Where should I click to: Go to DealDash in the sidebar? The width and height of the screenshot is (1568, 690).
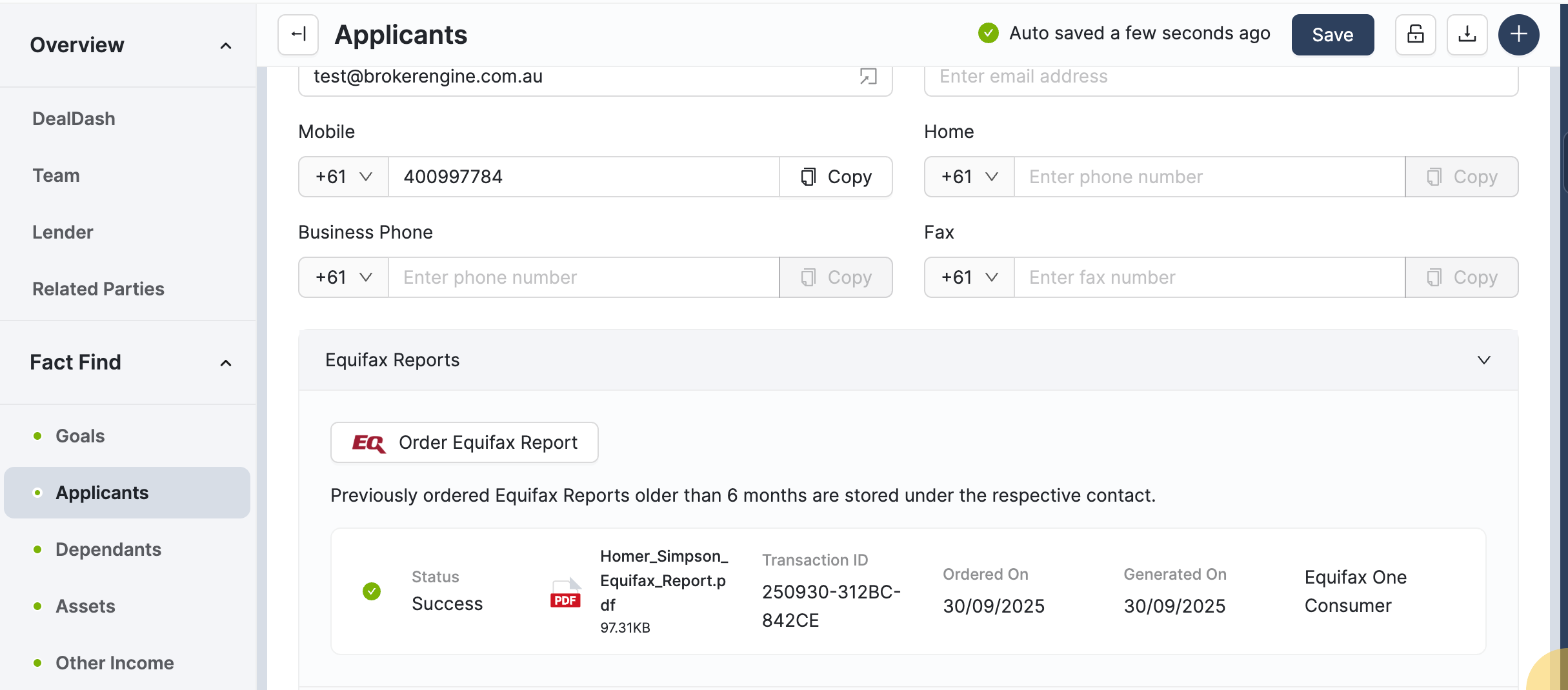pos(74,119)
